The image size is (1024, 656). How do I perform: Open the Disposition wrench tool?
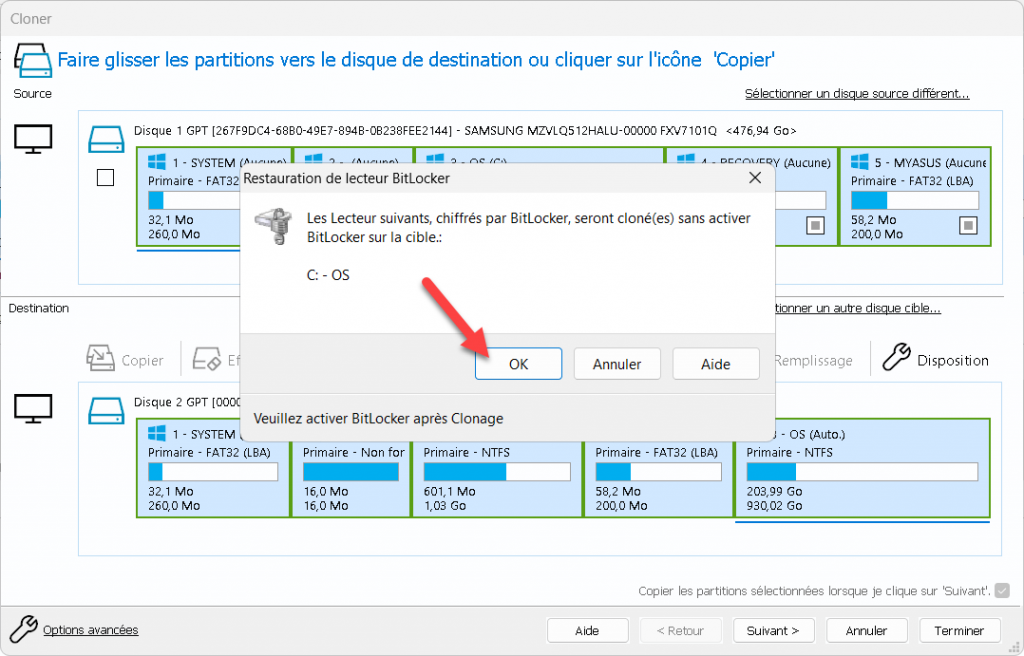click(898, 358)
